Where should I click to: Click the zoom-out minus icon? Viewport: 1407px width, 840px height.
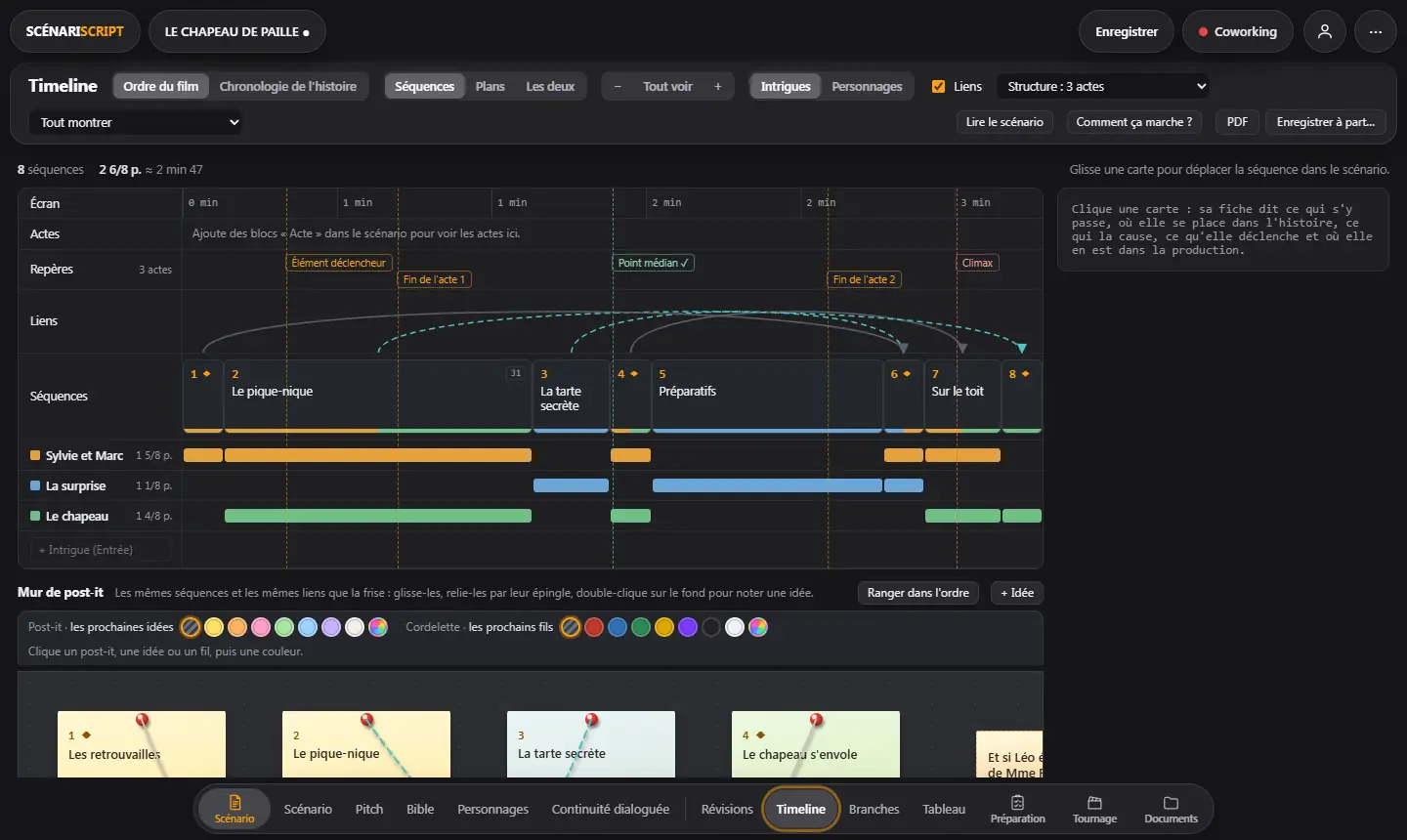point(618,86)
